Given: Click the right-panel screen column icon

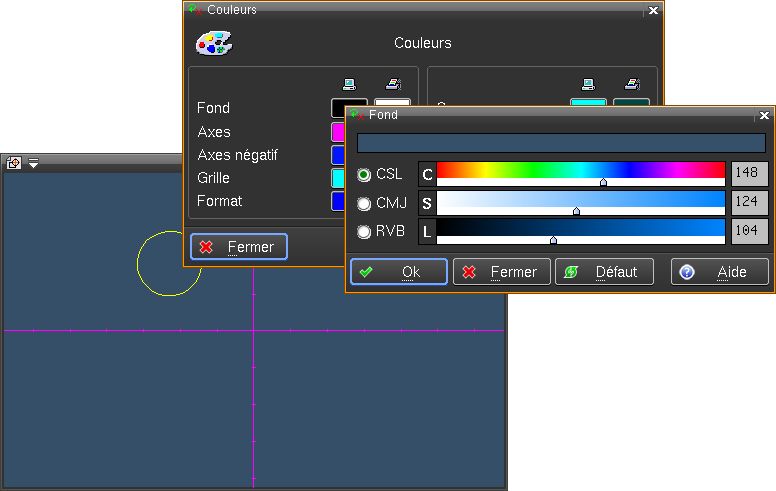Looking at the screenshot, I should coord(588,85).
